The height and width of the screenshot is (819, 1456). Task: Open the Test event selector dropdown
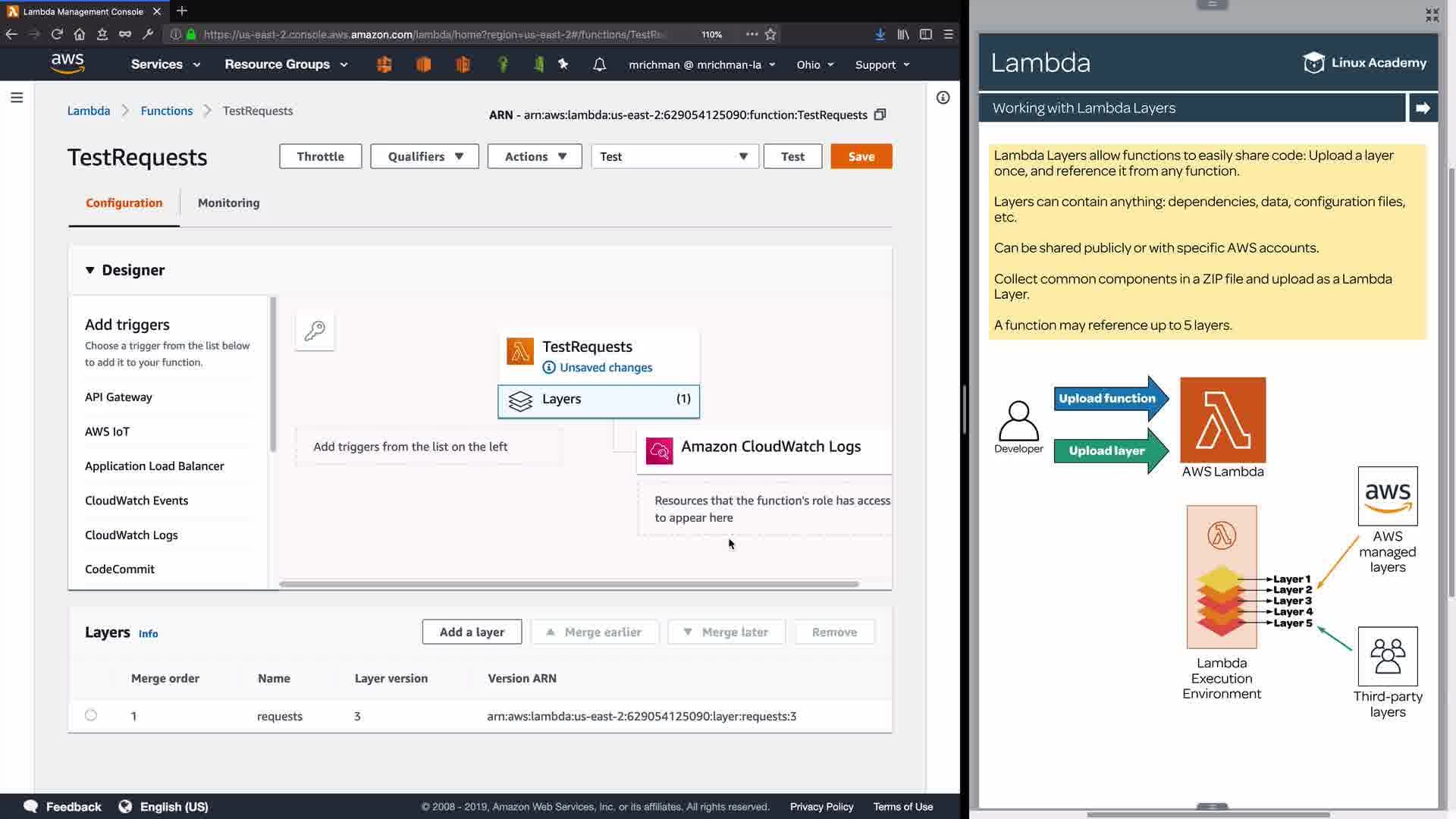click(674, 156)
